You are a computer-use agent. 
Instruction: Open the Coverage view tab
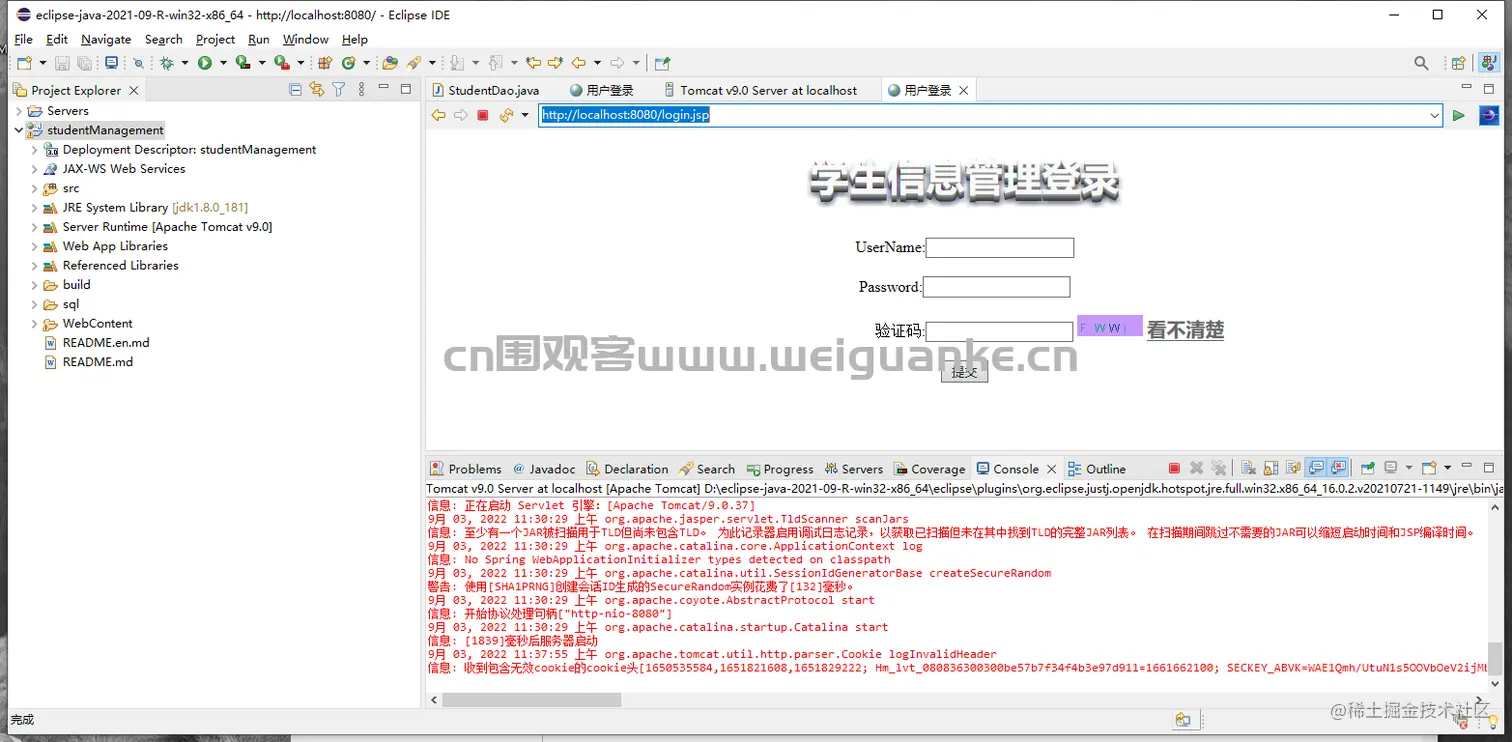(929, 469)
